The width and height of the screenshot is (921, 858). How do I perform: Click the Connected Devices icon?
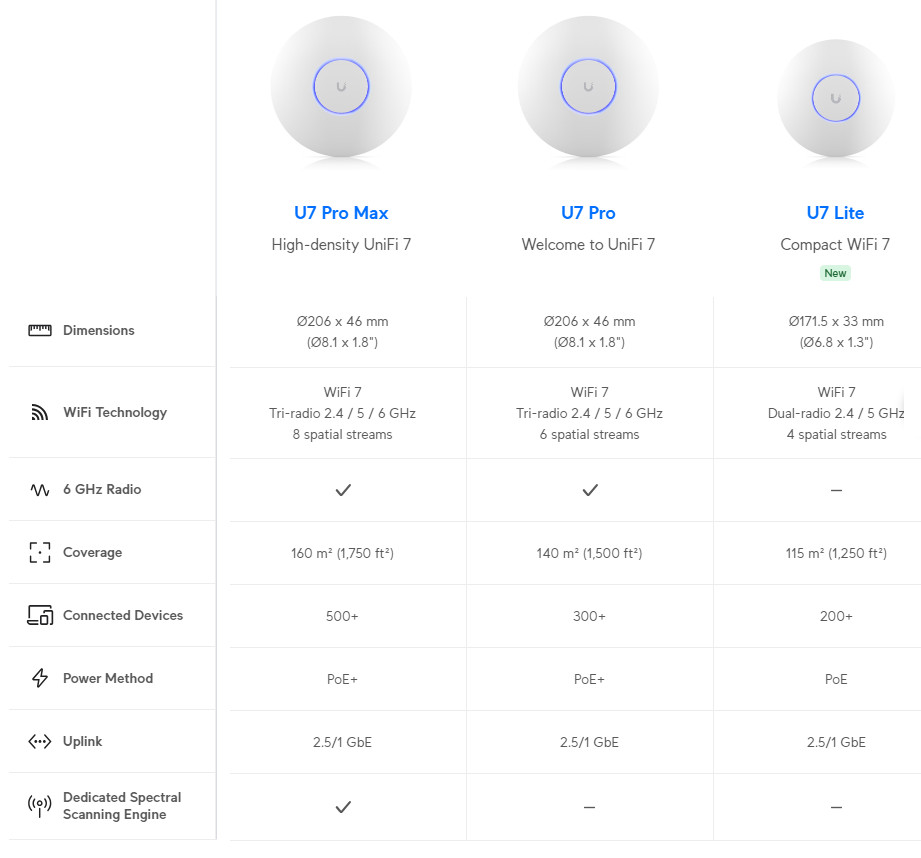[x=40, y=615]
